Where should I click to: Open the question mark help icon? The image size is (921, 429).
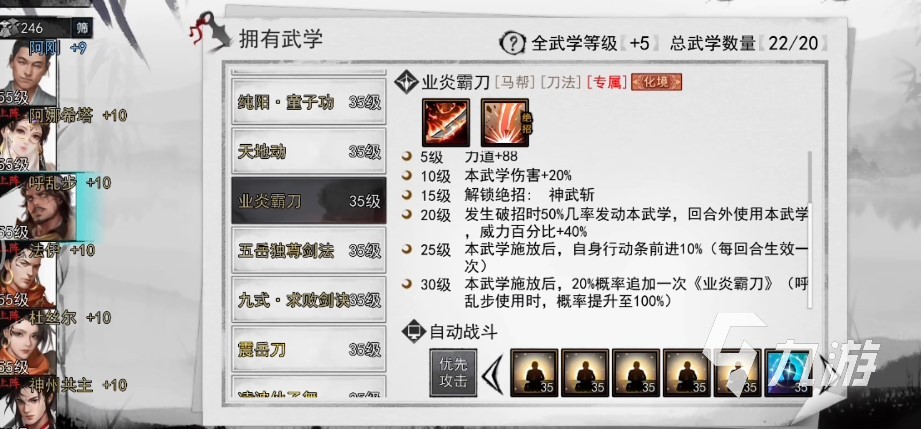click(x=512, y=43)
